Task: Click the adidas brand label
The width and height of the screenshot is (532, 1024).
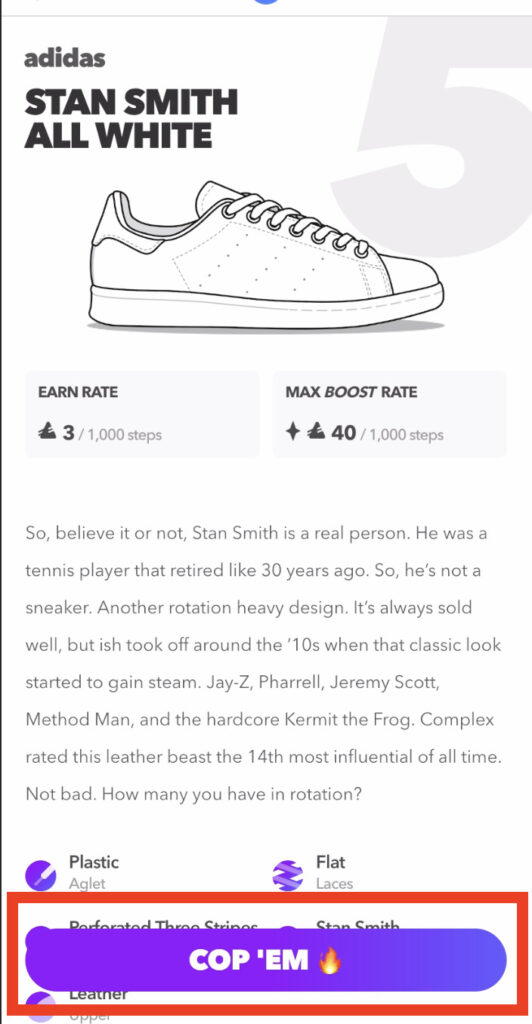Action: [x=65, y=58]
